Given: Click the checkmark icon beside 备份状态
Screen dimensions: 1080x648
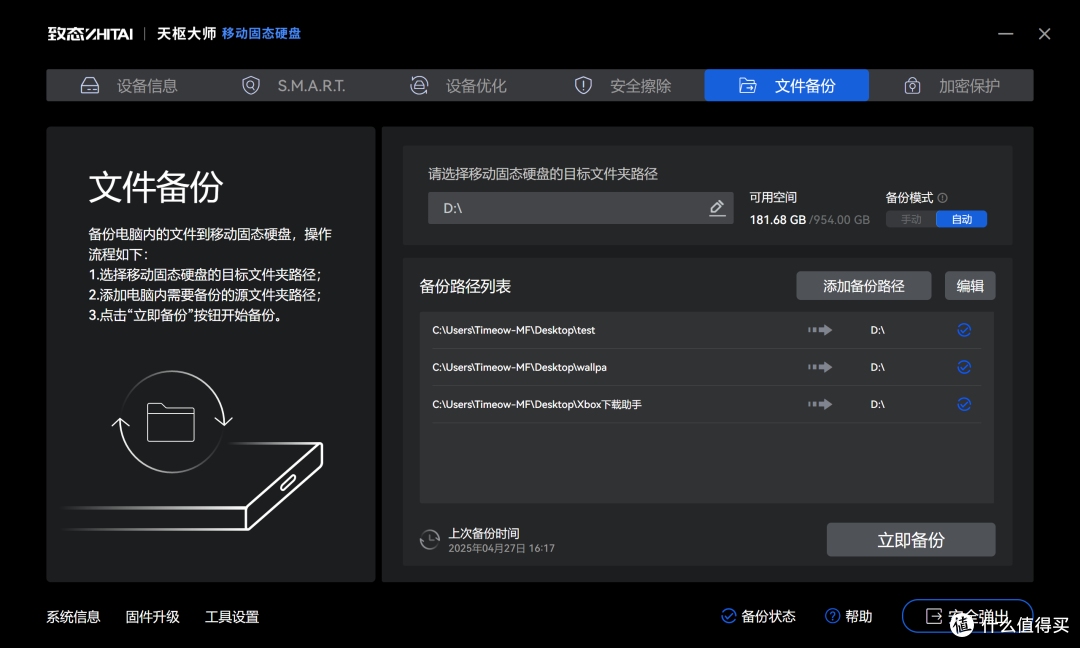Looking at the screenshot, I should 728,616.
